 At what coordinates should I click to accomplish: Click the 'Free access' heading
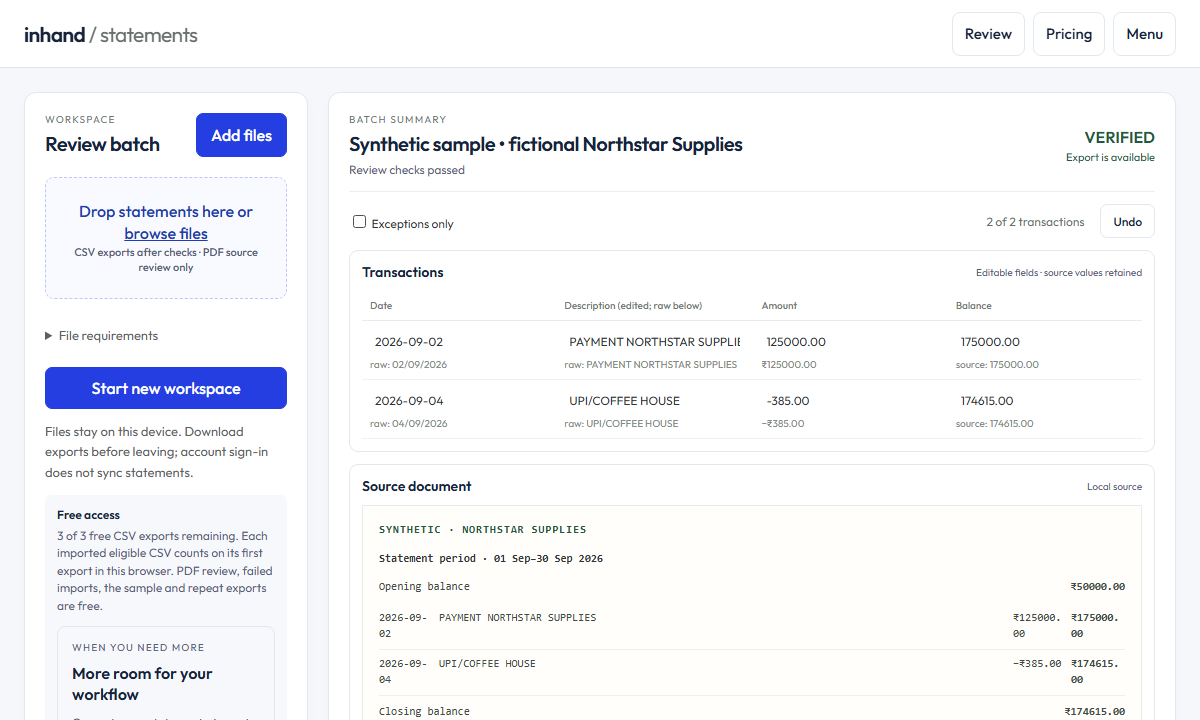88,515
